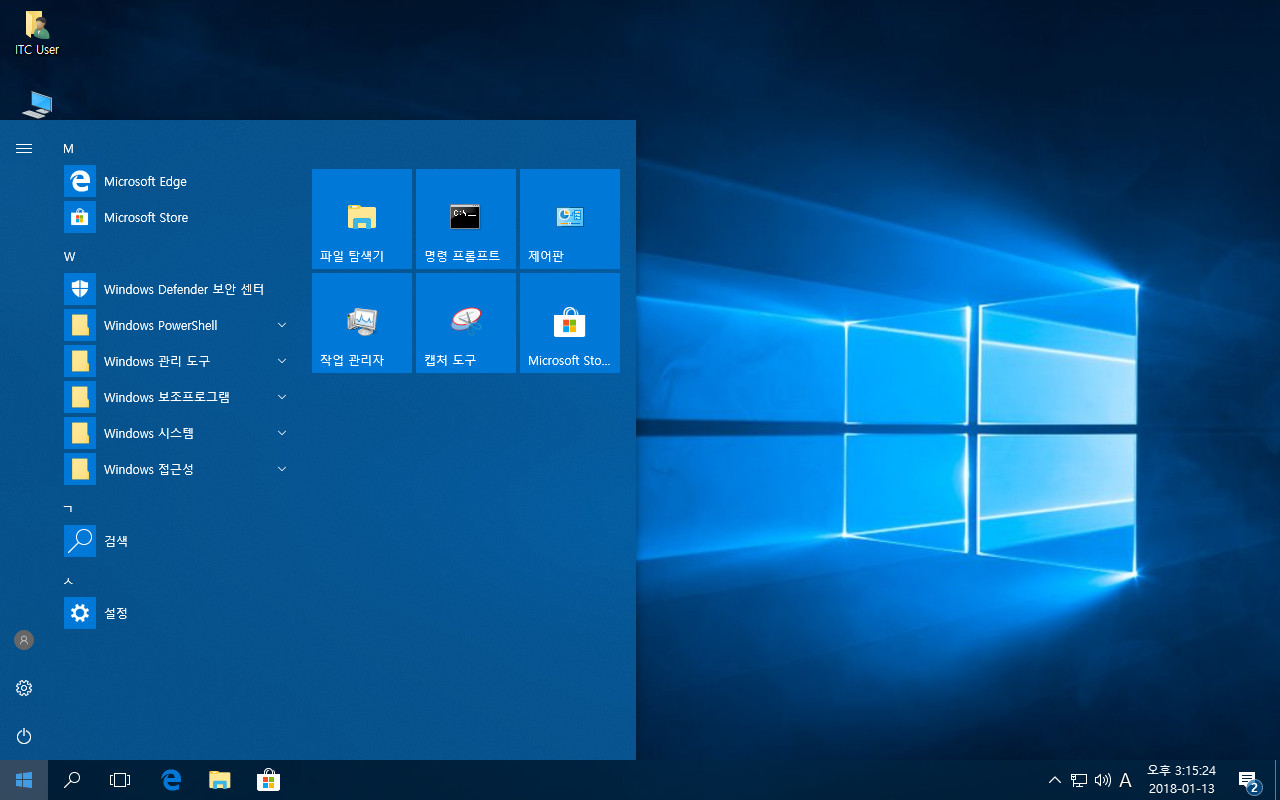This screenshot has height=800, width=1280.
Task: Expand the Windows PowerShell chevron
Action: [282, 325]
